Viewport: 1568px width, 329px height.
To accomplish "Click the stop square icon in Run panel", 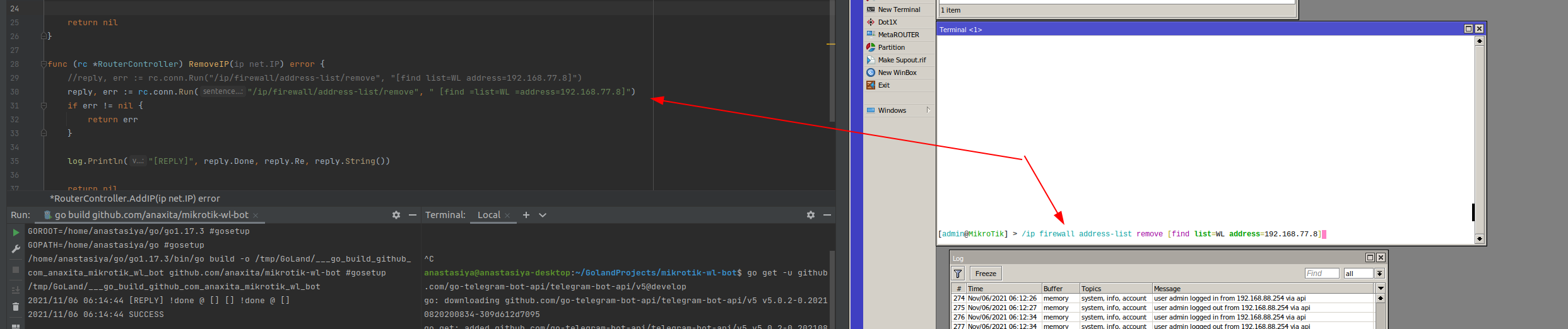I will (x=16, y=270).
